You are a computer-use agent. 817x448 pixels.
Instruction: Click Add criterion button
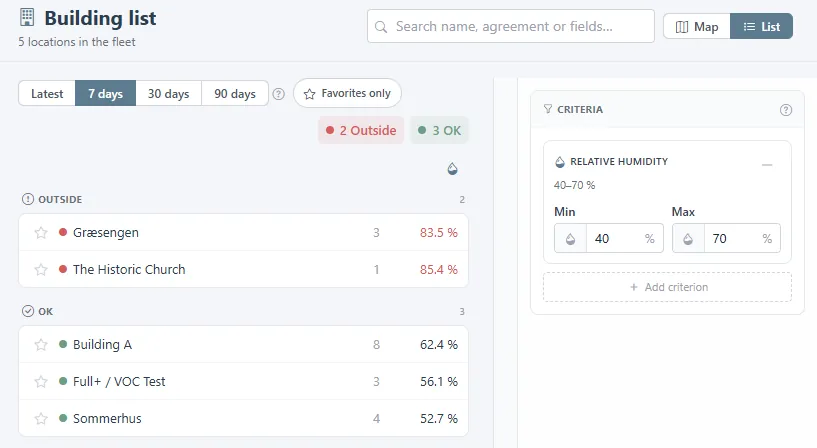coord(667,287)
